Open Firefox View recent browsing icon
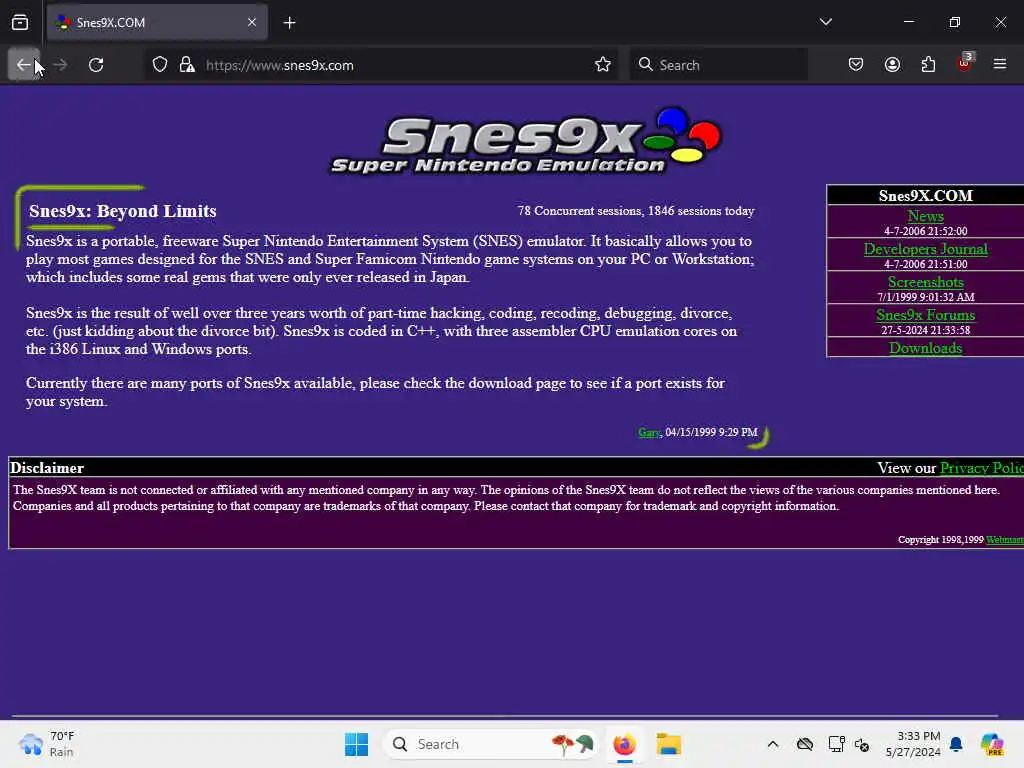The width and height of the screenshot is (1024, 768). pos(20,22)
